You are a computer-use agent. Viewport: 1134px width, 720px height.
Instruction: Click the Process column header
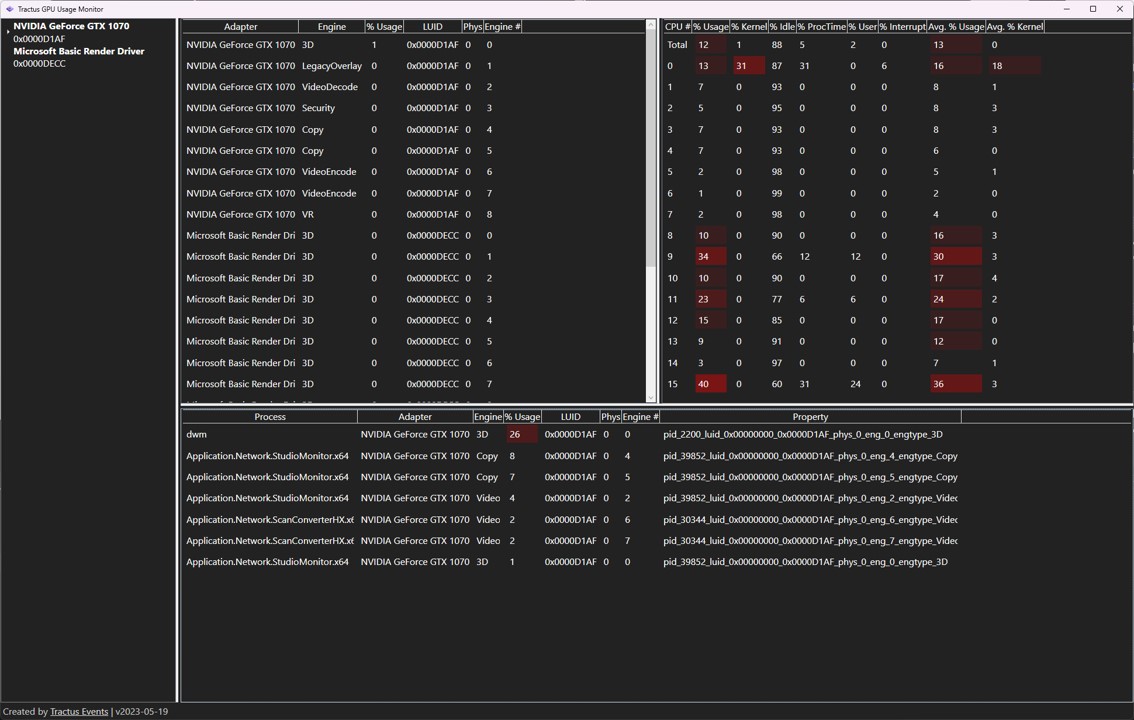click(269, 417)
